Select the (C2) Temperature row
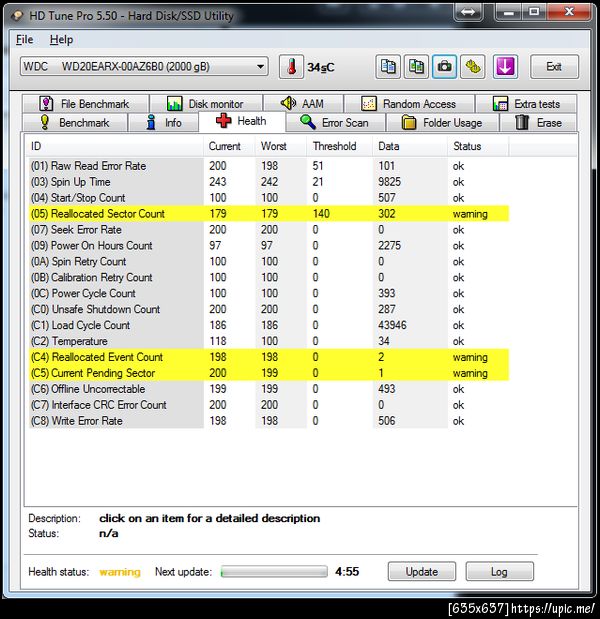 (x=269, y=341)
